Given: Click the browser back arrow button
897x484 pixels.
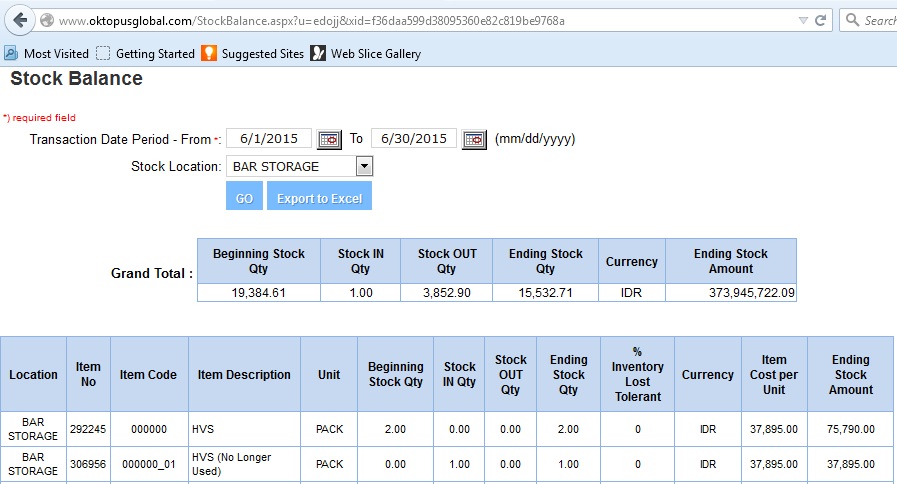Looking at the screenshot, I should click(x=19, y=20).
